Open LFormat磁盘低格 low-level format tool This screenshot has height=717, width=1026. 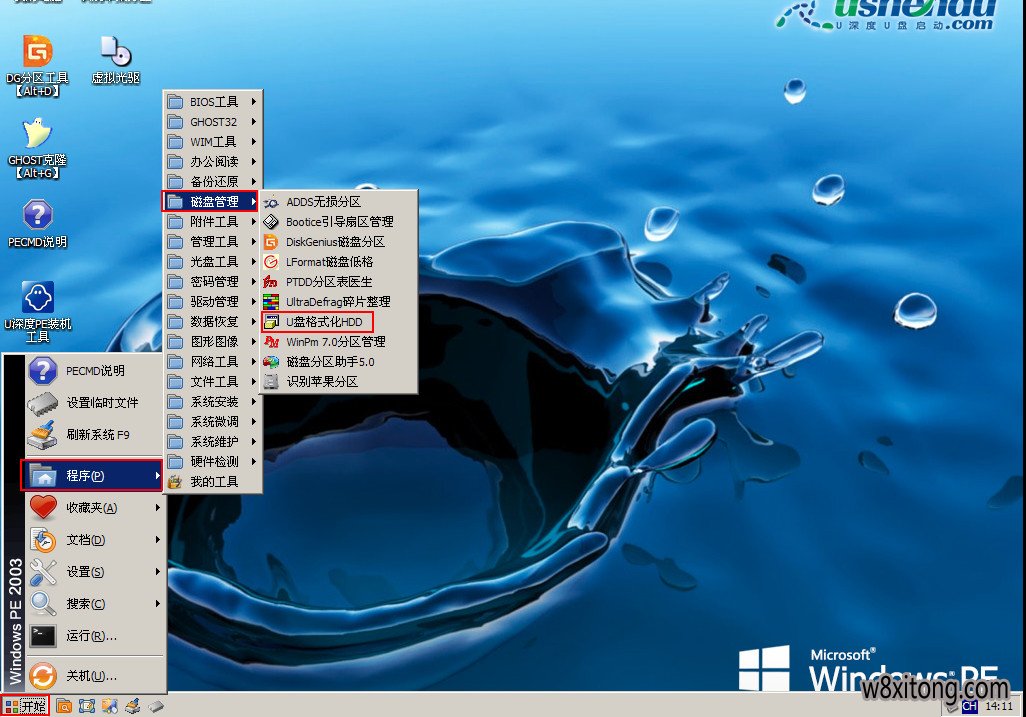[330, 261]
